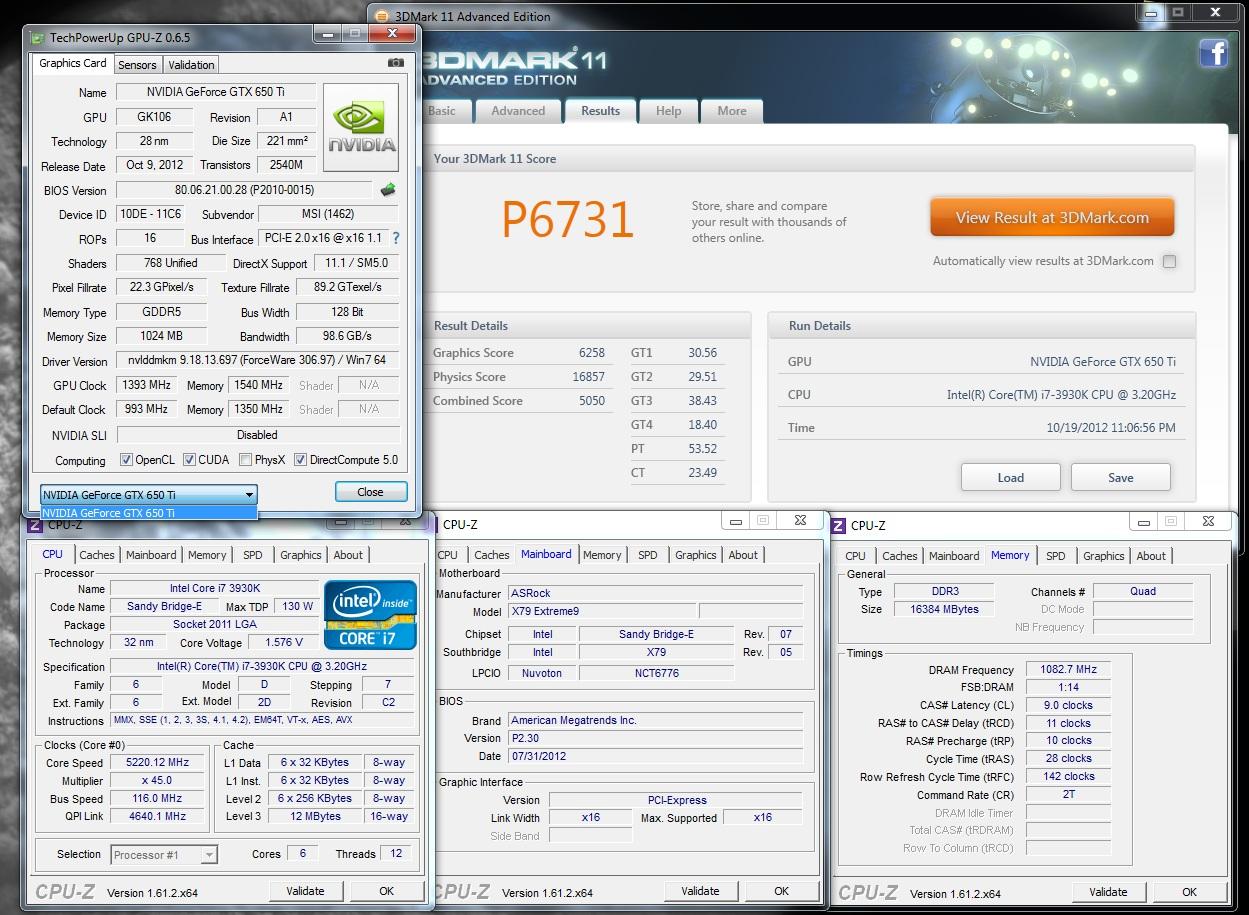
Task: Open Caches tab in the CPU-Z processor window
Action: [x=97, y=555]
